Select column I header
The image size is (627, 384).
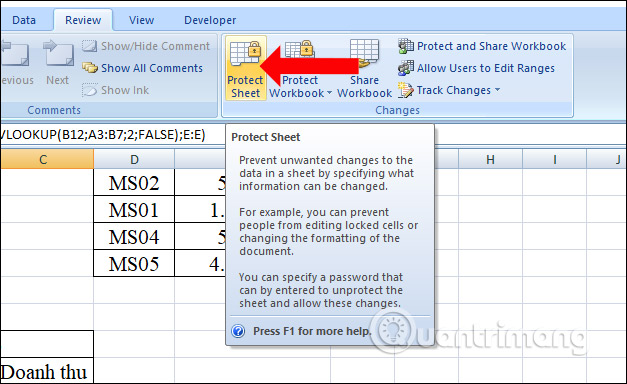[x=555, y=160]
